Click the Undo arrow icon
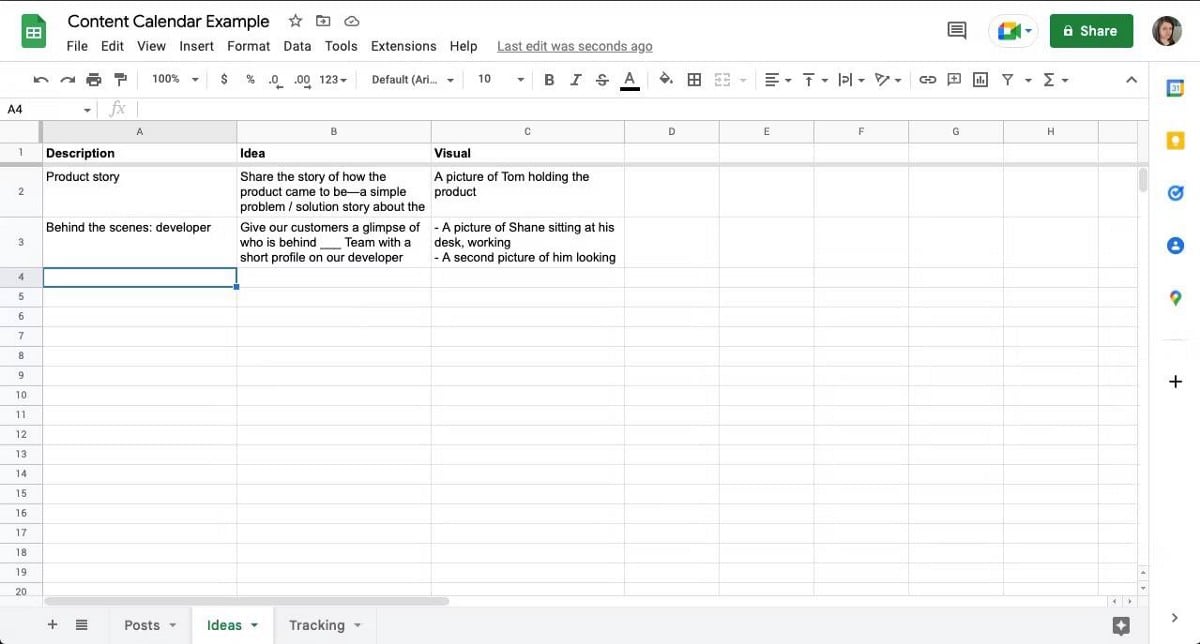This screenshot has width=1200, height=644. coord(40,80)
